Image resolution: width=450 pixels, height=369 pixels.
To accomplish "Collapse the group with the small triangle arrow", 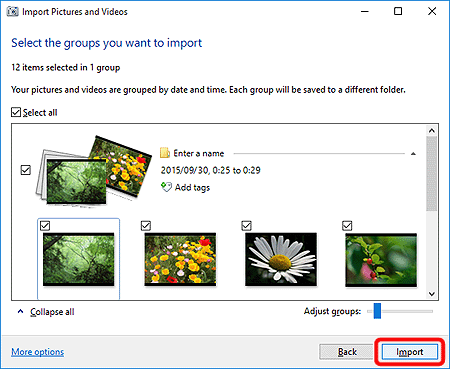I will (413, 154).
